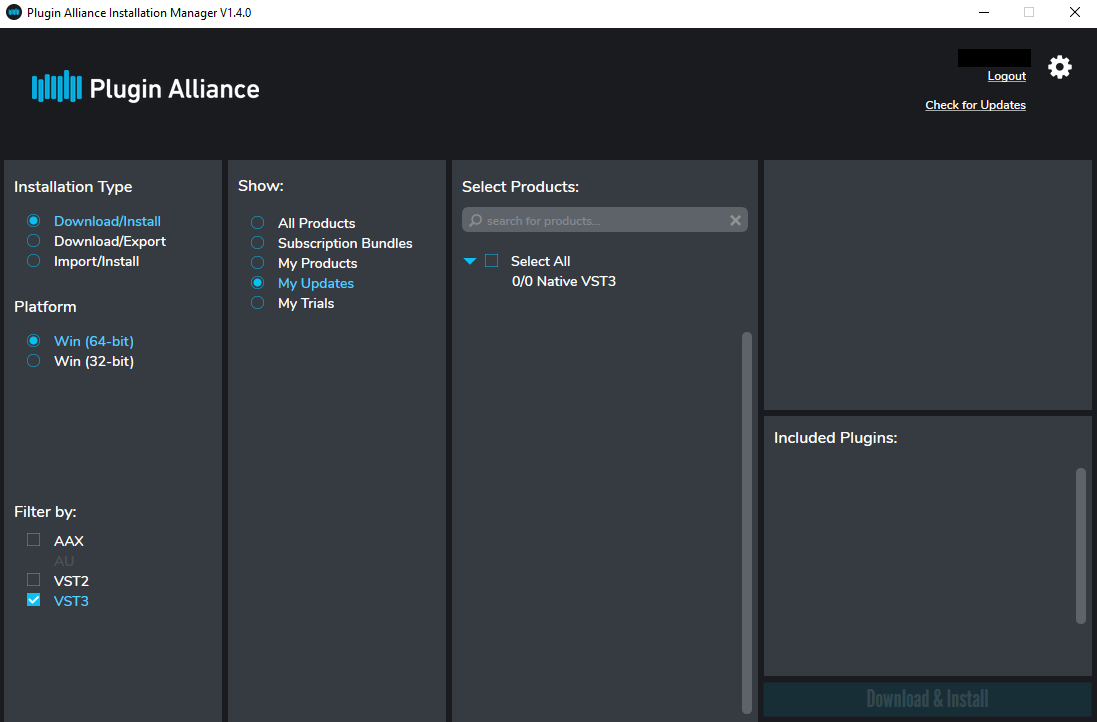Check the Select All products checkbox
The image size is (1097, 722).
[x=491, y=260]
